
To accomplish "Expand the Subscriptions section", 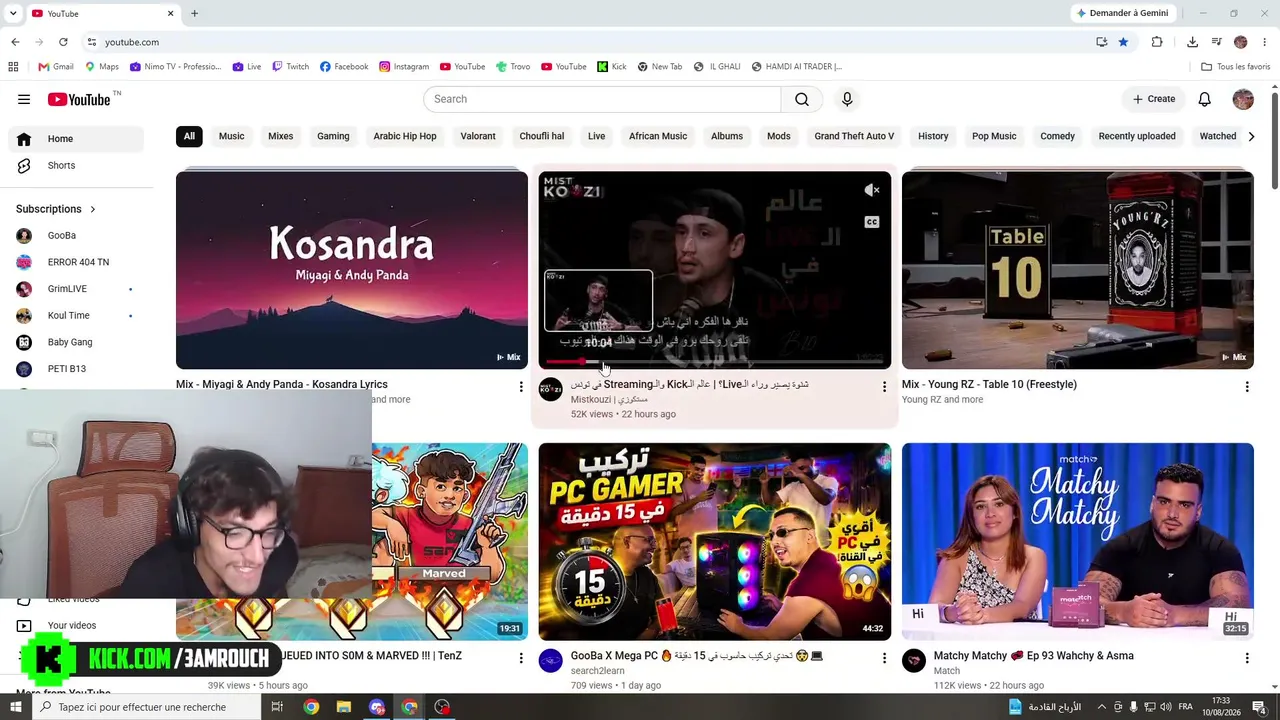I will coord(56,209).
